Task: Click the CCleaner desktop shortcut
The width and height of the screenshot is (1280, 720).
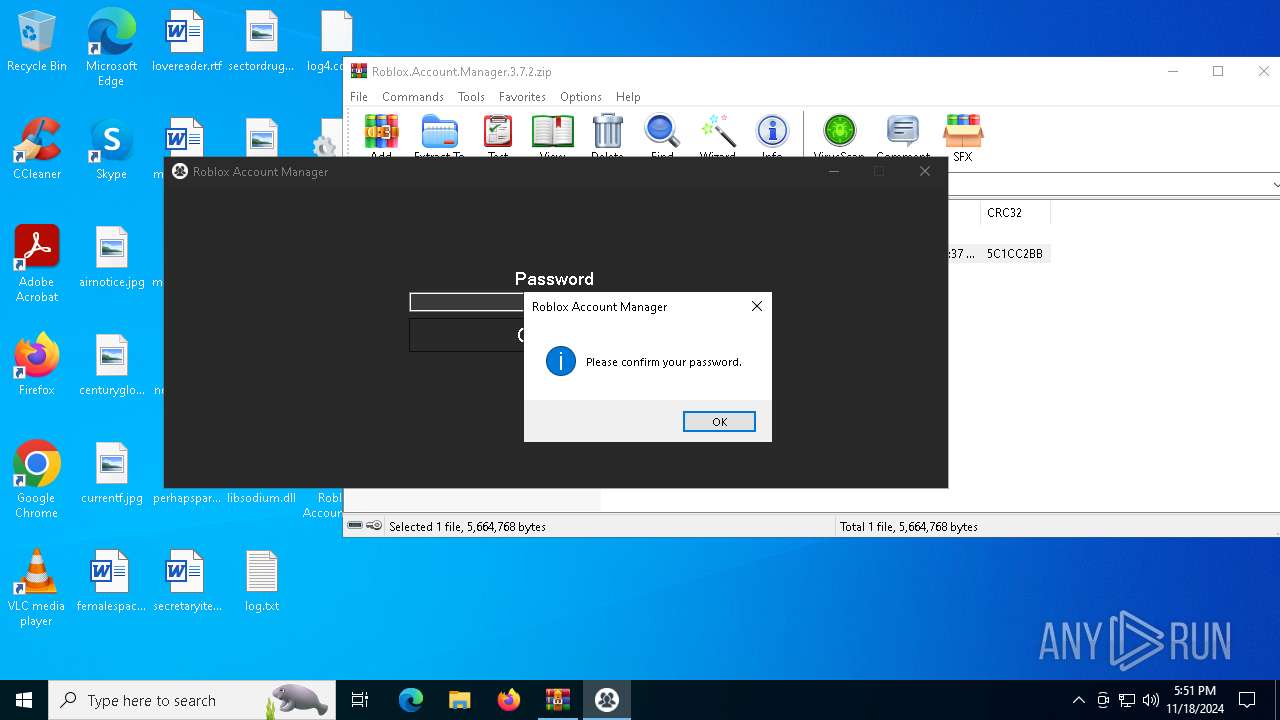Action: point(37,150)
